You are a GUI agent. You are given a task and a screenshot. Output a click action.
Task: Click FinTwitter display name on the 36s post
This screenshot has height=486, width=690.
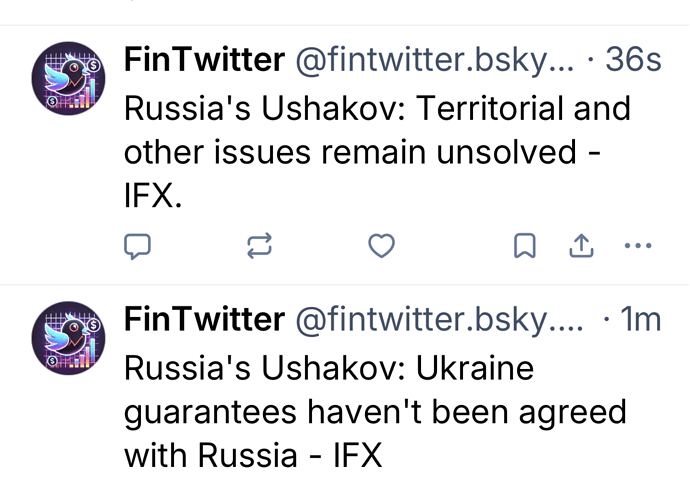203,61
